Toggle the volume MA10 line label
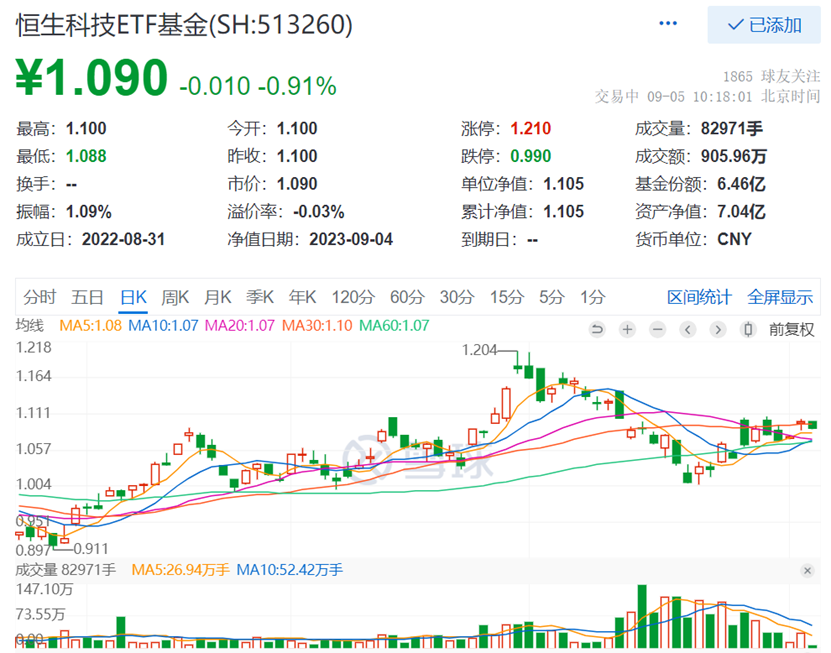831x653 pixels. 290,569
